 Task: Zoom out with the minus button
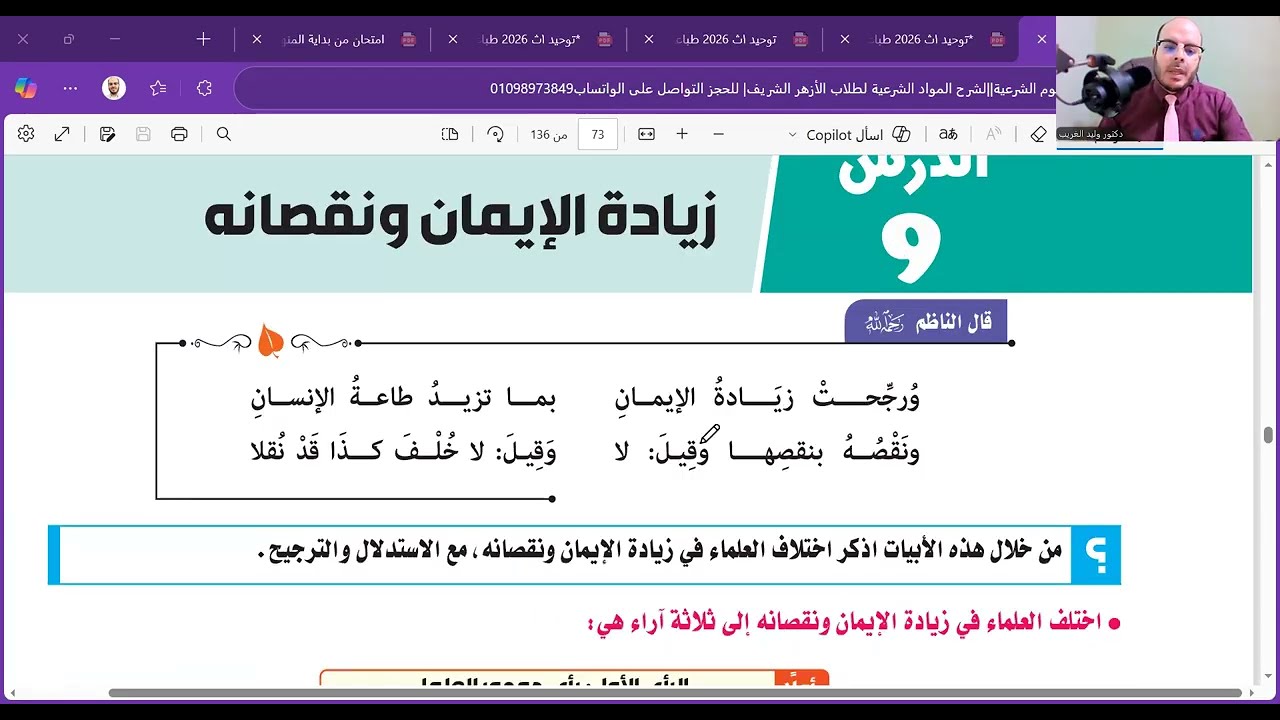pos(718,134)
